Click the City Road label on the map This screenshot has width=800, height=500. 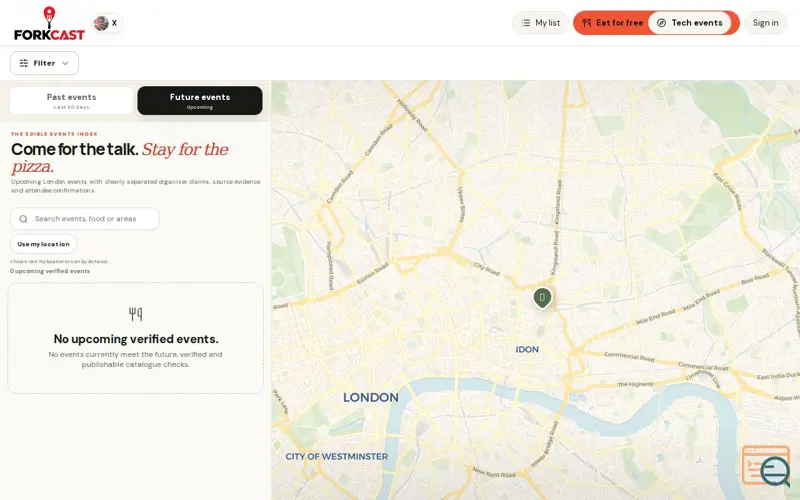[x=486, y=269]
